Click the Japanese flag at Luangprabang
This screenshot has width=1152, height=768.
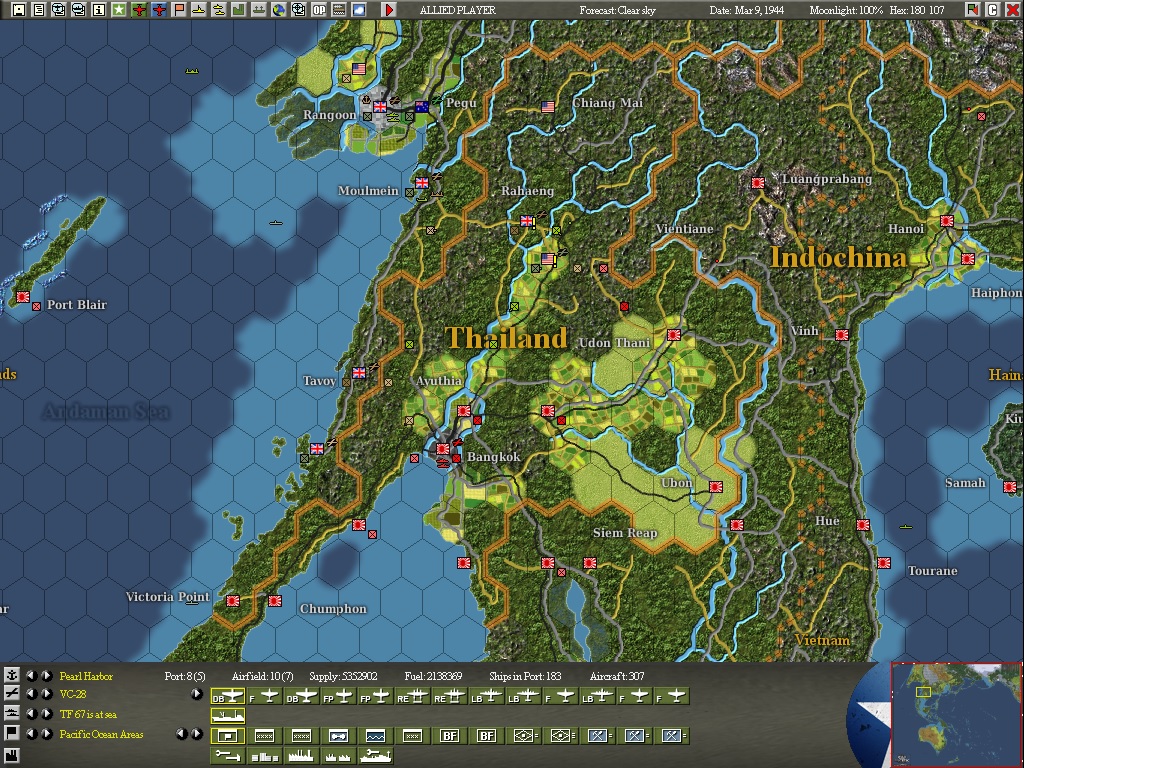(757, 182)
